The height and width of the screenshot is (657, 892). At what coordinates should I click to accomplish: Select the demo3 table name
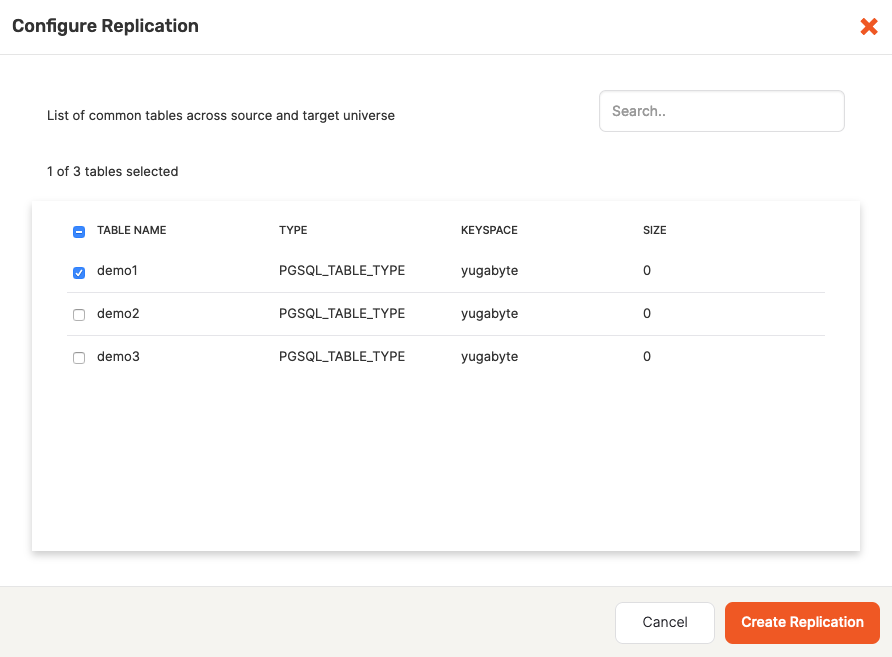click(118, 357)
